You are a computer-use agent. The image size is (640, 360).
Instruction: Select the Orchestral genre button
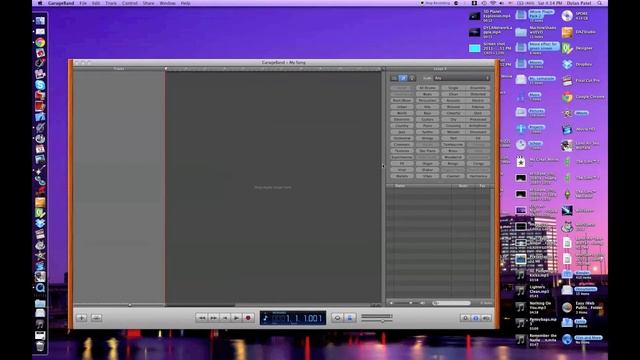(402, 138)
